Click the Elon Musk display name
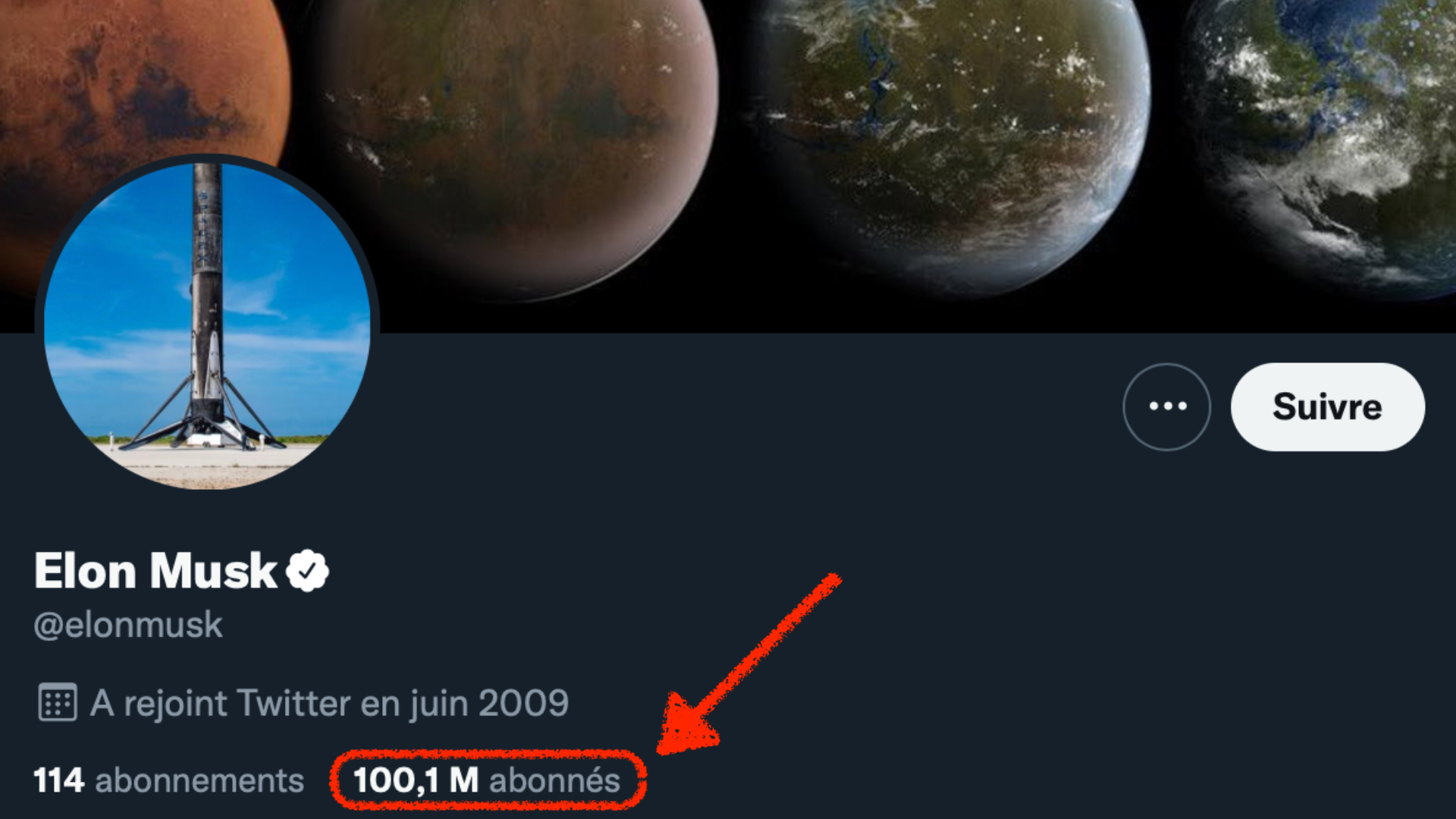The image size is (1456, 819). [x=155, y=571]
